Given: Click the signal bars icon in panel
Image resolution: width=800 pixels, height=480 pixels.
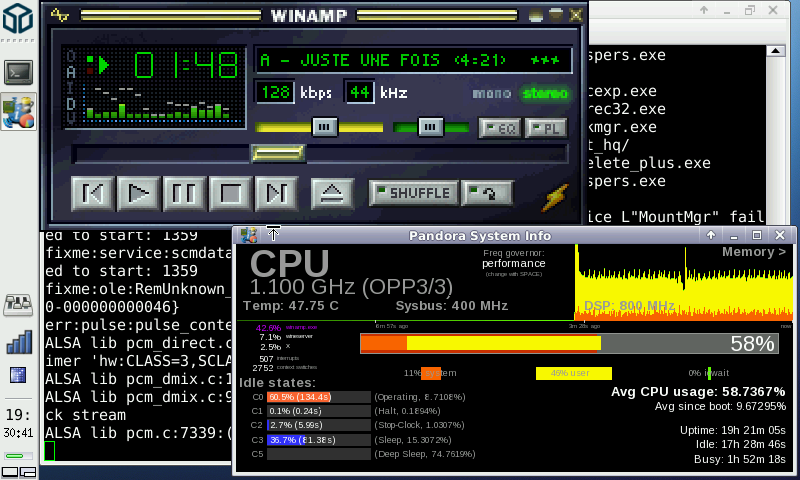Looking at the screenshot, I should coord(18,342).
